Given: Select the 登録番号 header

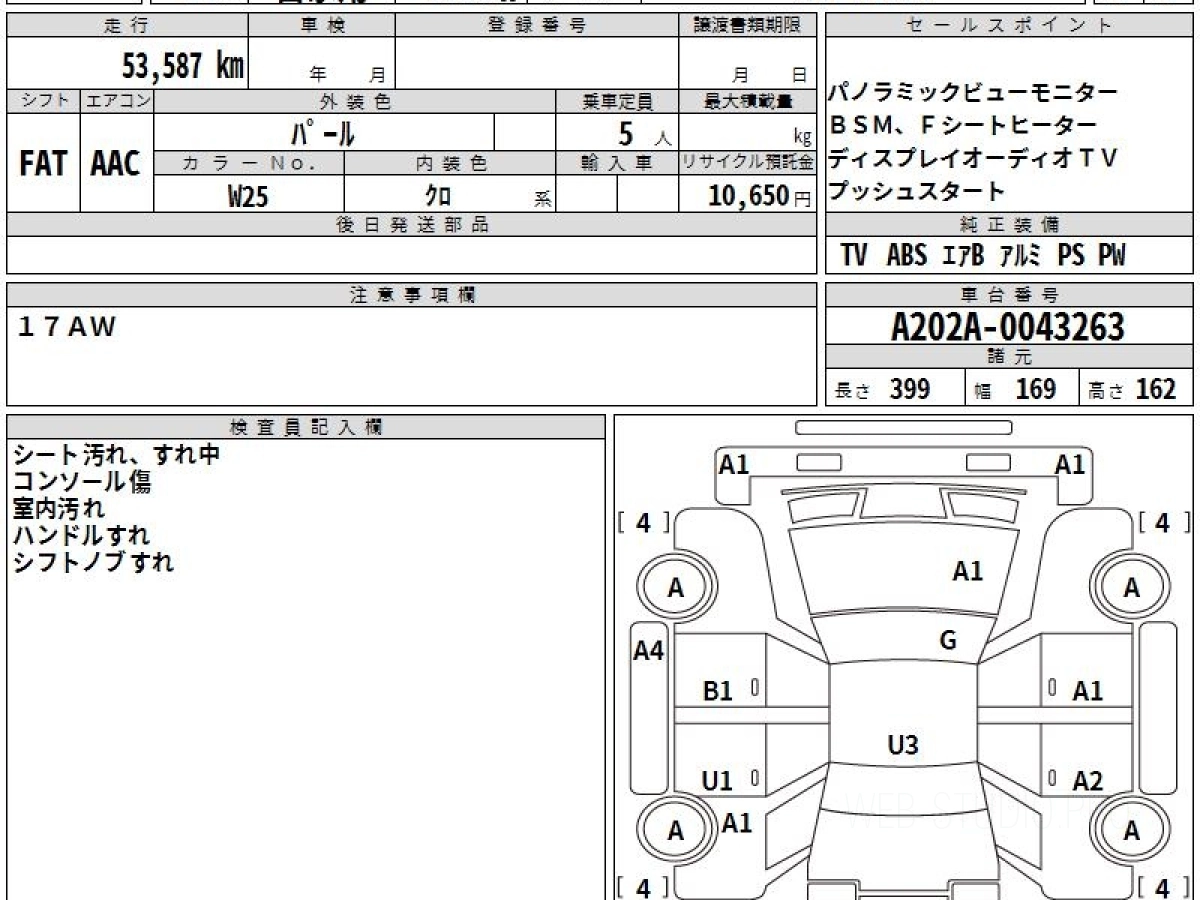Looking at the screenshot, I should click(x=537, y=26).
